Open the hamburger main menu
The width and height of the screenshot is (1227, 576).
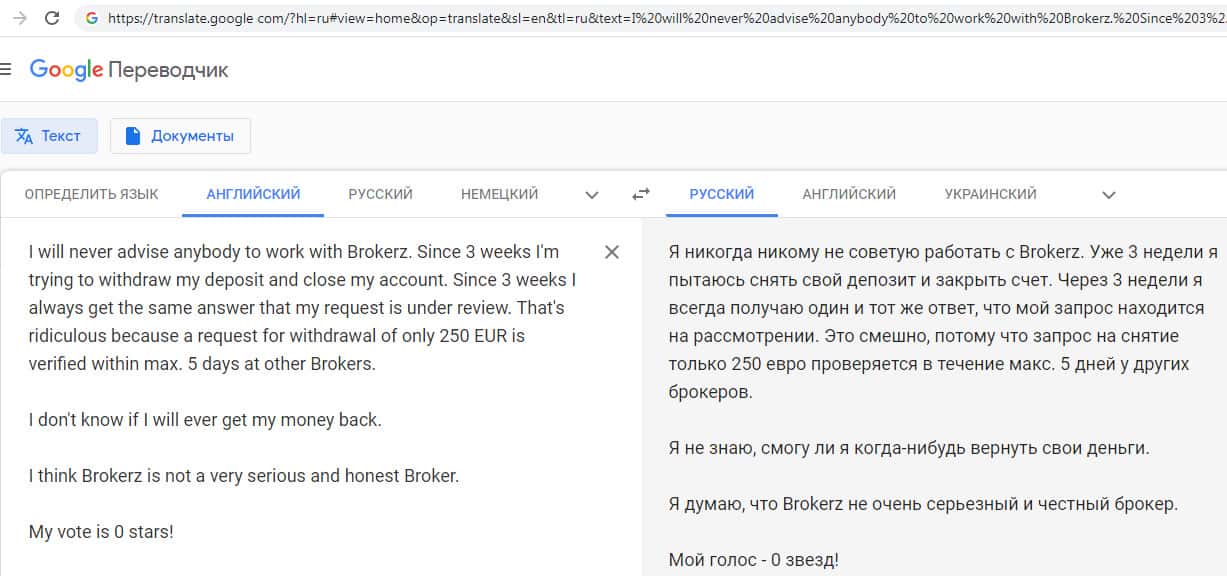6,69
